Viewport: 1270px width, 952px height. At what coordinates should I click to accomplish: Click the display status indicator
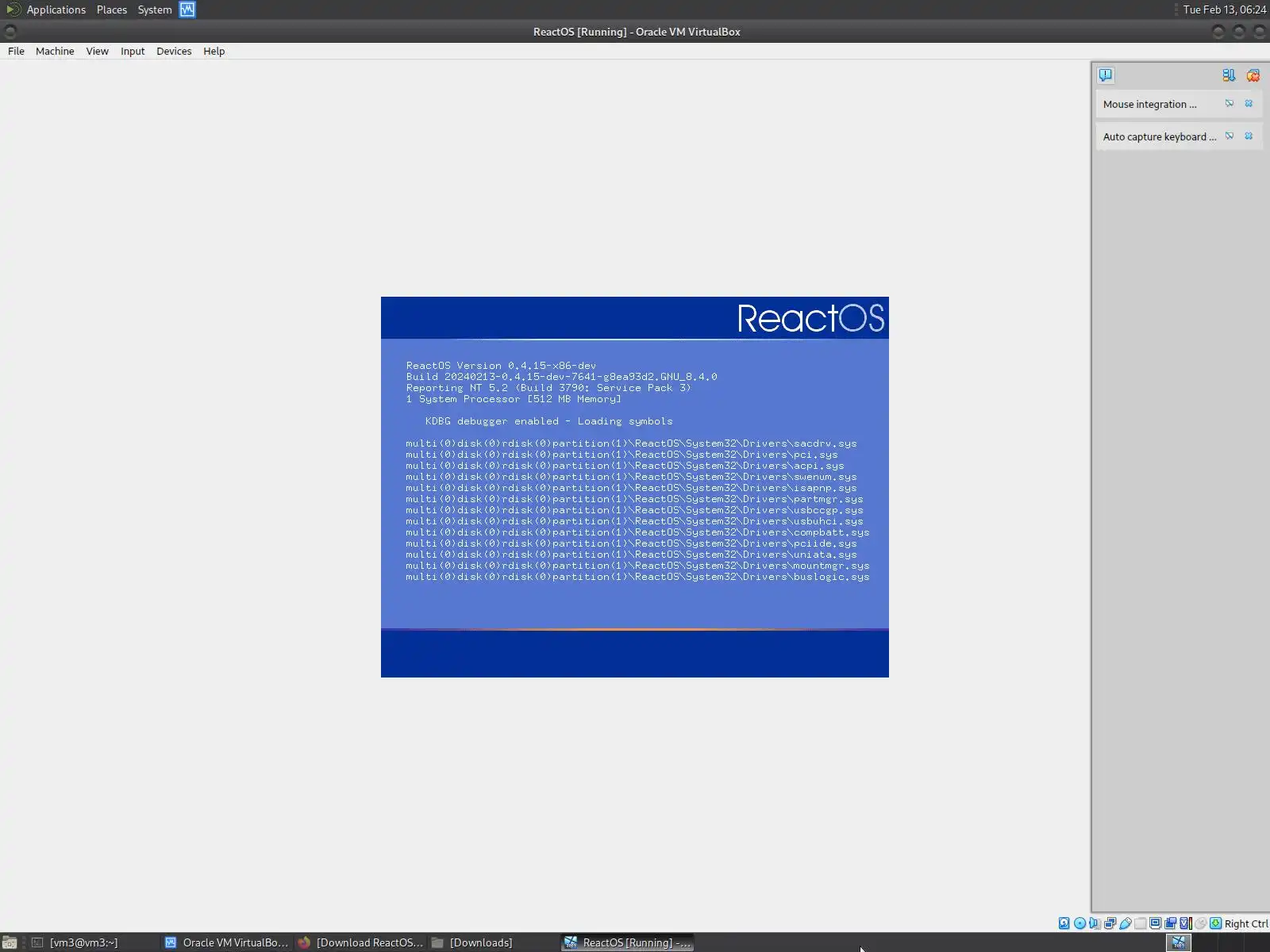tap(1155, 923)
